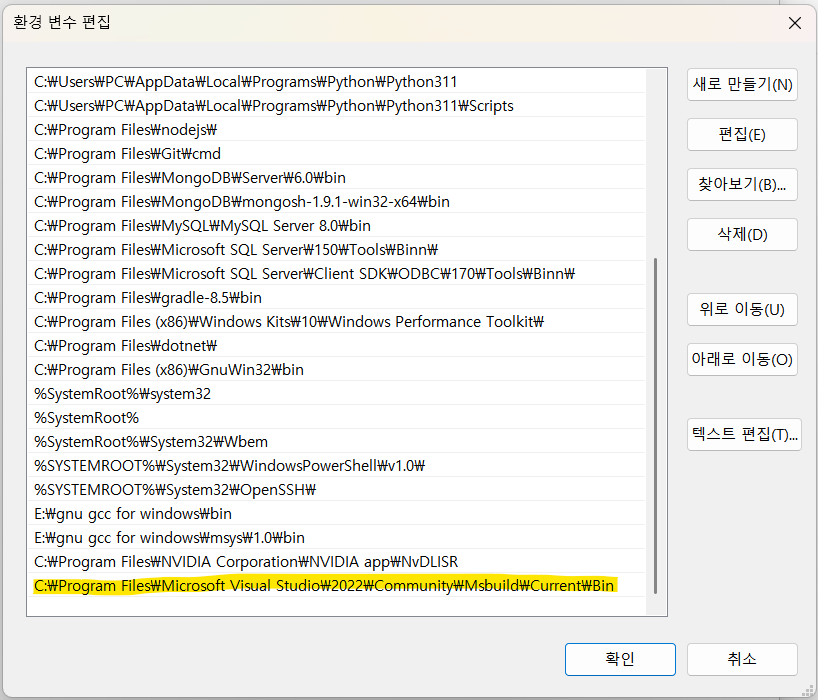
Task: Select the gradle-8.5\bin path entry
Action: click(x=336, y=298)
